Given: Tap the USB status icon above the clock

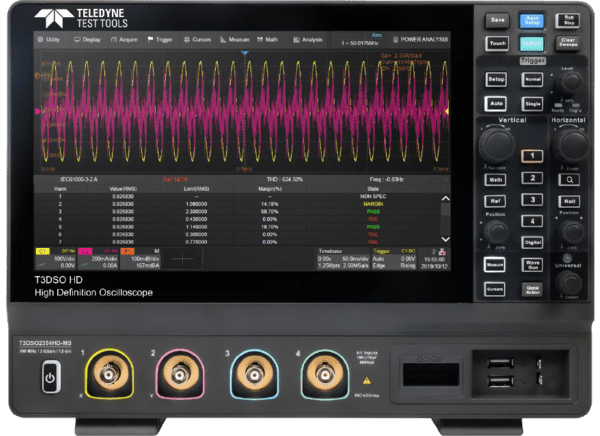Looking at the screenshot, I should click(434, 251).
